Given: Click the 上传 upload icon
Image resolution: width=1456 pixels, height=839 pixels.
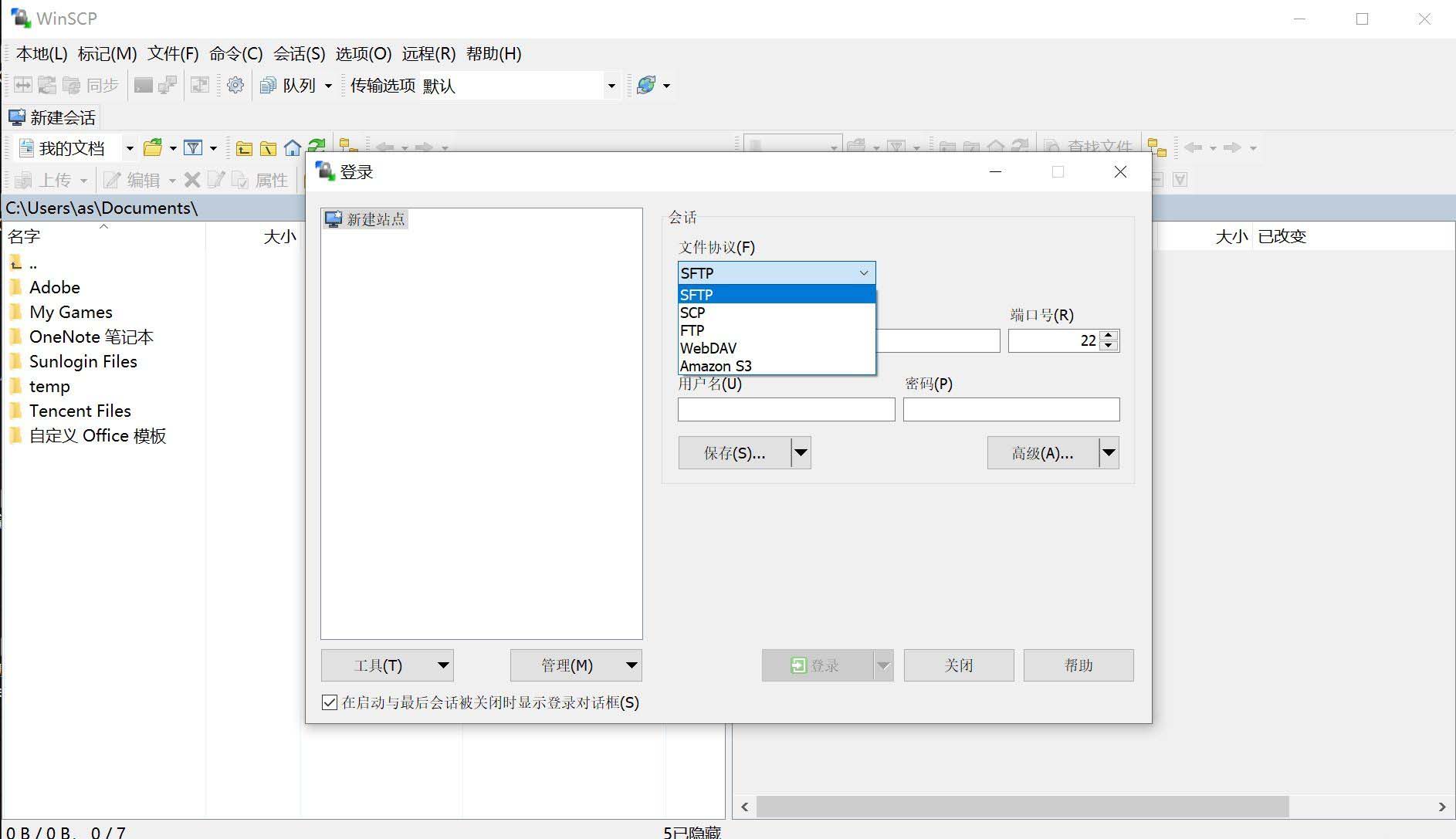Looking at the screenshot, I should pos(23,180).
